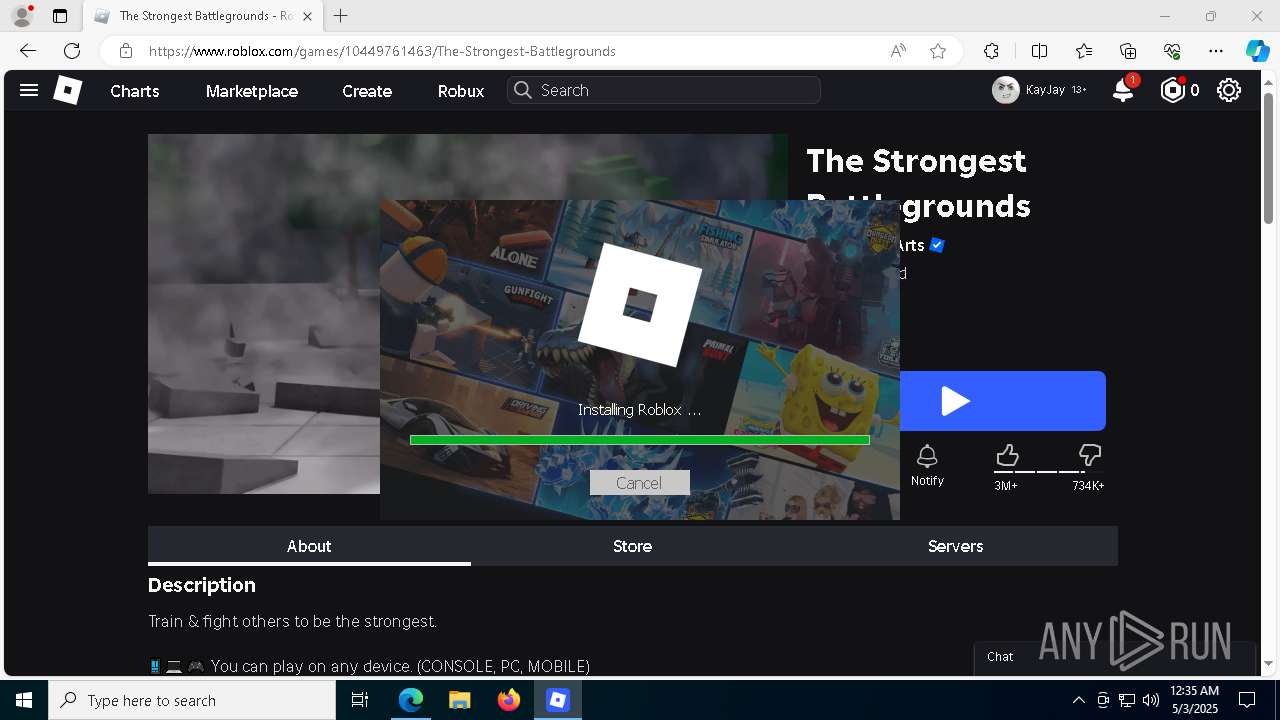The width and height of the screenshot is (1280, 720).
Task: Click the Windows taskbar search box
Action: click(x=192, y=700)
